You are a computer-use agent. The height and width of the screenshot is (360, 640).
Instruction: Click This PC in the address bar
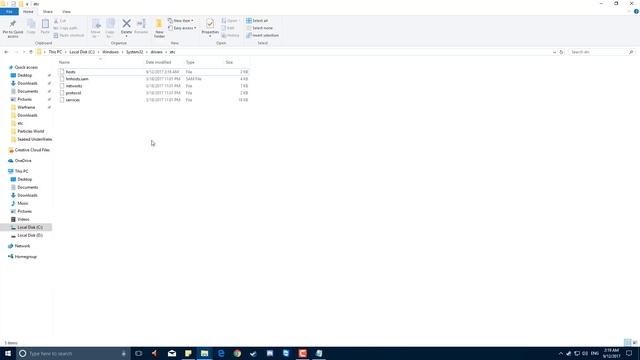55,52
